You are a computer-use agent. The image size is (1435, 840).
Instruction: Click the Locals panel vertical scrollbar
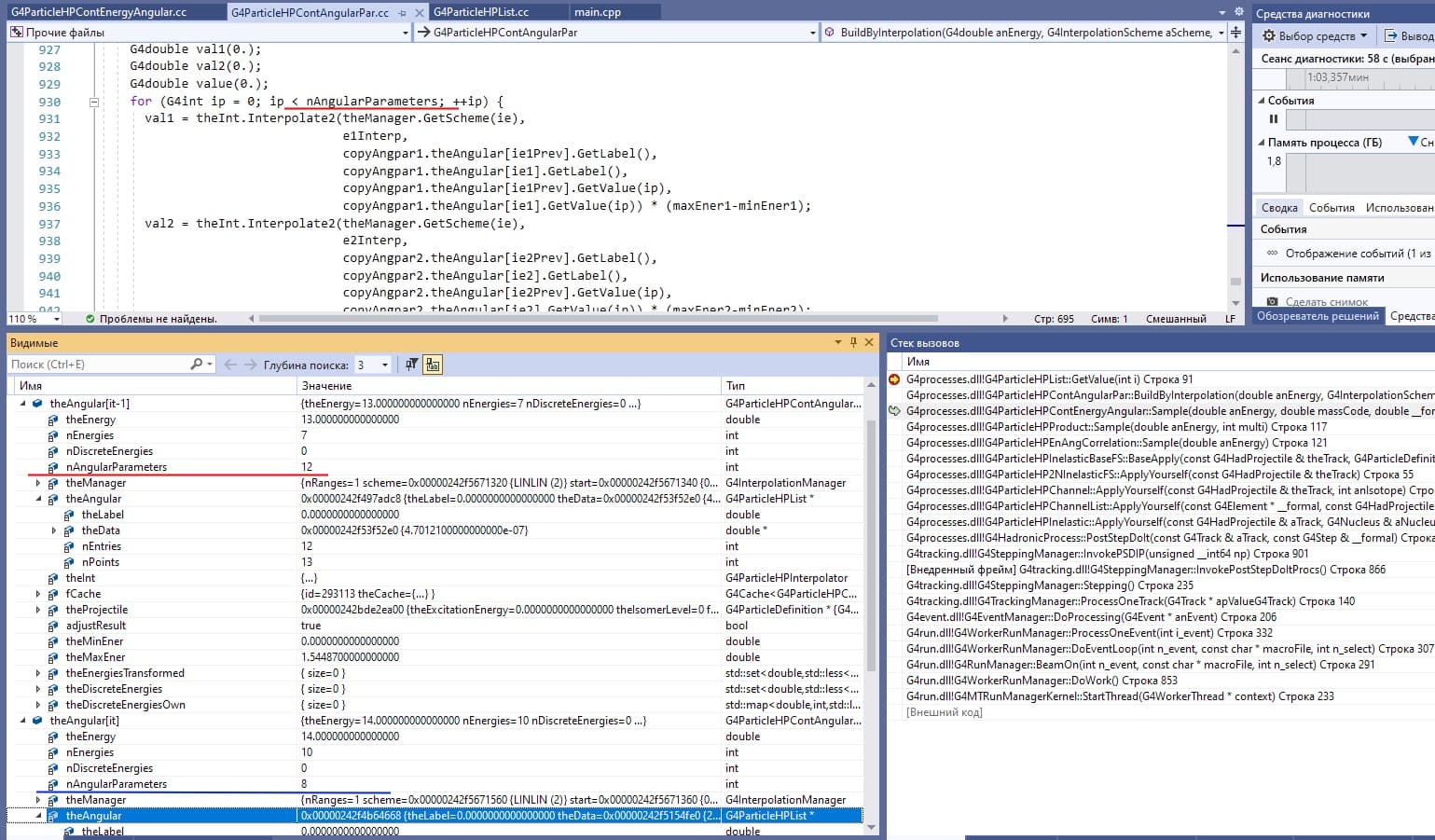870,544
